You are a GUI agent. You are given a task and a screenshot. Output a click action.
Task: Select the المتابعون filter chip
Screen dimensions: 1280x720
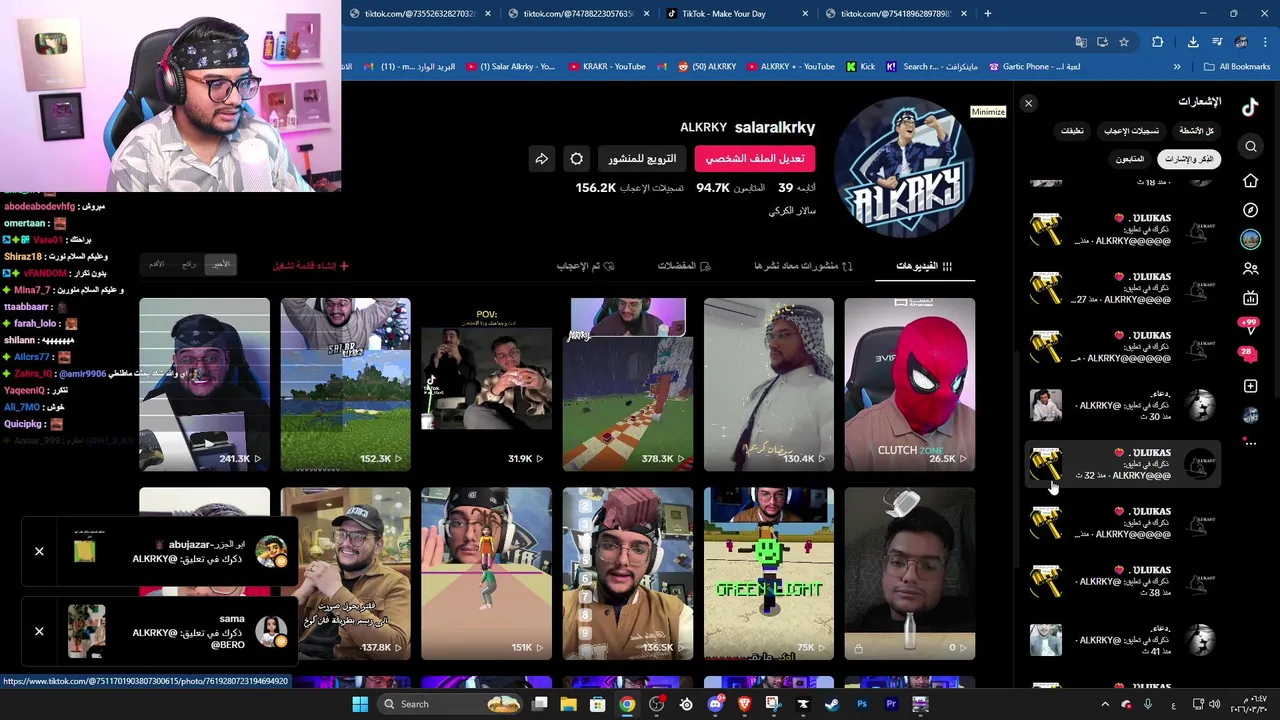(1130, 159)
